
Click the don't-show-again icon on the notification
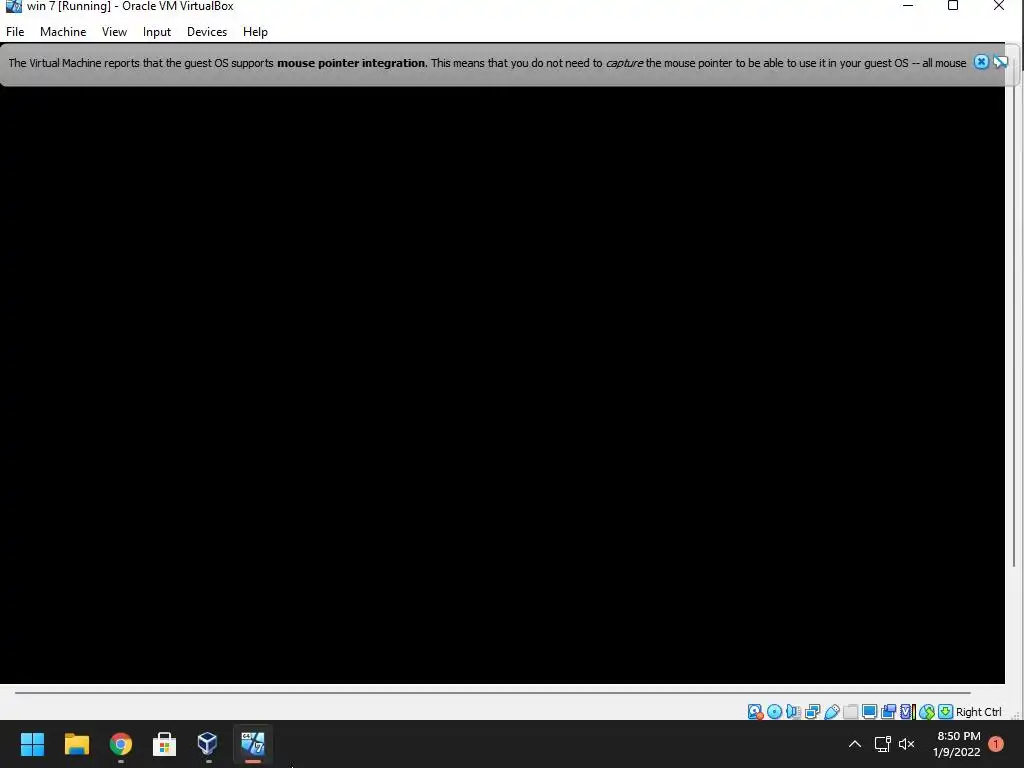pyautogui.click(x=1000, y=62)
